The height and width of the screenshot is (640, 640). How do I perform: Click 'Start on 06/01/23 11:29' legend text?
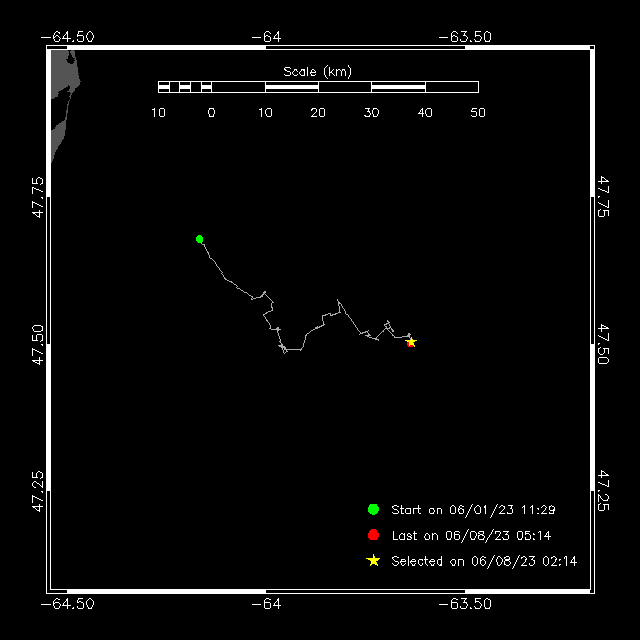(x=473, y=510)
